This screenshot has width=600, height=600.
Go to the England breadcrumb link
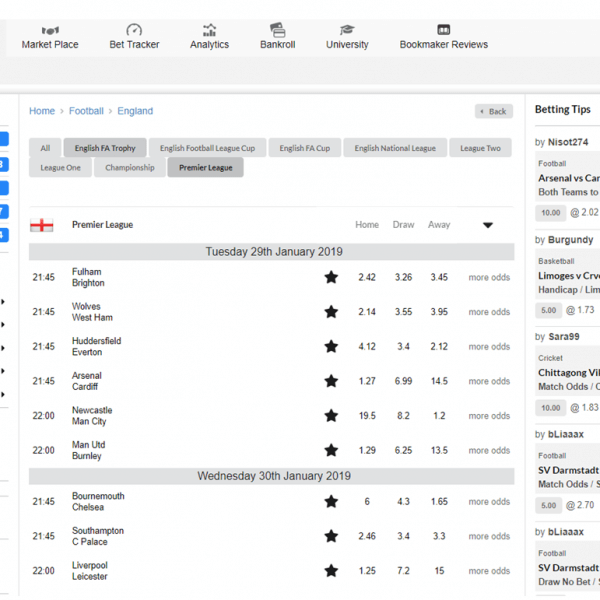tap(135, 111)
